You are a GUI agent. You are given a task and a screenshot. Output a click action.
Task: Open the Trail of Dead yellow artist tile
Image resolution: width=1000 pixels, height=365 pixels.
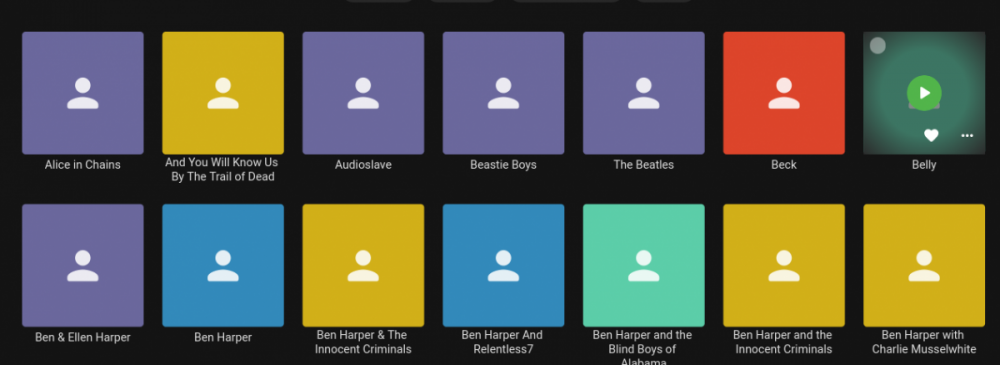point(223,93)
